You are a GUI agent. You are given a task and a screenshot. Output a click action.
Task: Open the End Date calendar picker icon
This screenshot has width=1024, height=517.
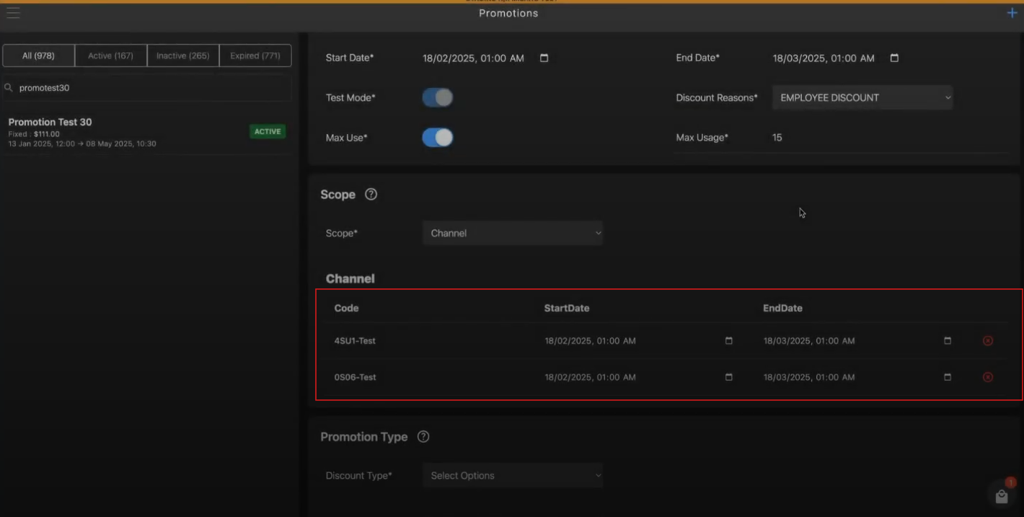pos(894,58)
